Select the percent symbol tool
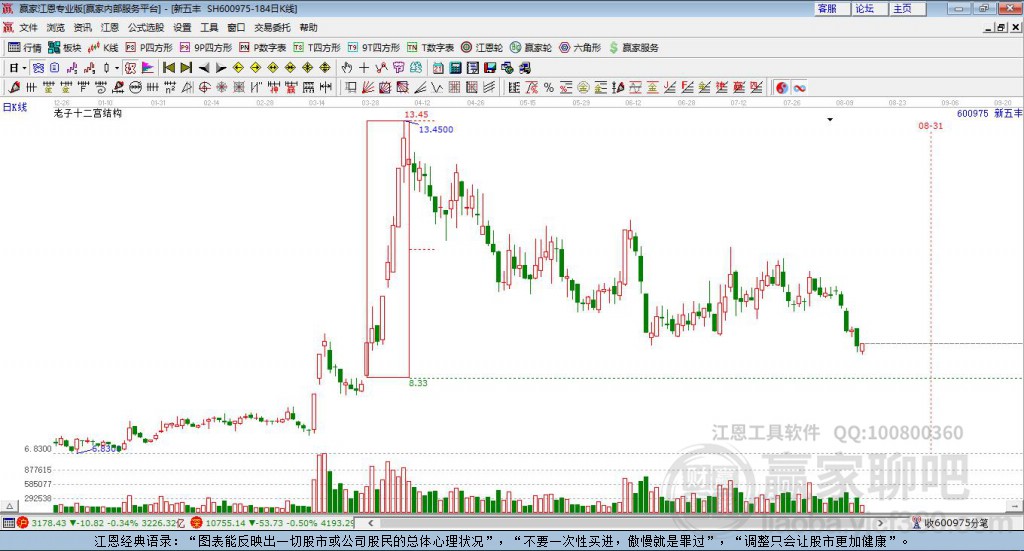 click(x=549, y=87)
